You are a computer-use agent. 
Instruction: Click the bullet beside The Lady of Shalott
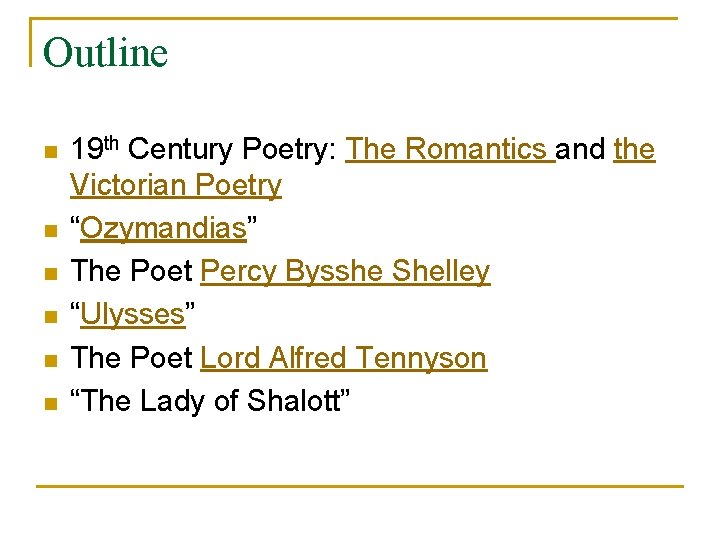51,404
